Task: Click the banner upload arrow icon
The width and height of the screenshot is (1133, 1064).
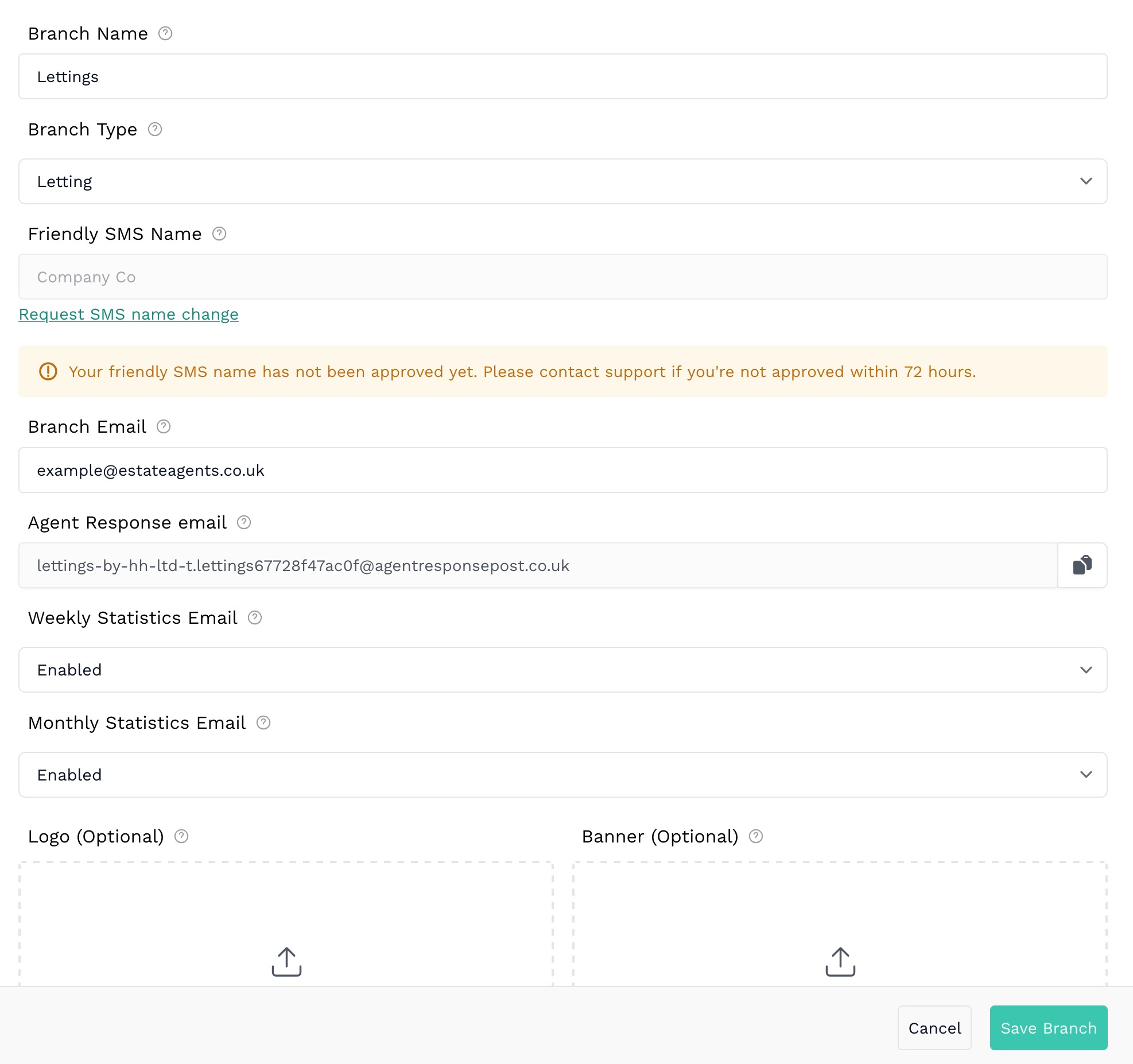Action: tap(840, 961)
